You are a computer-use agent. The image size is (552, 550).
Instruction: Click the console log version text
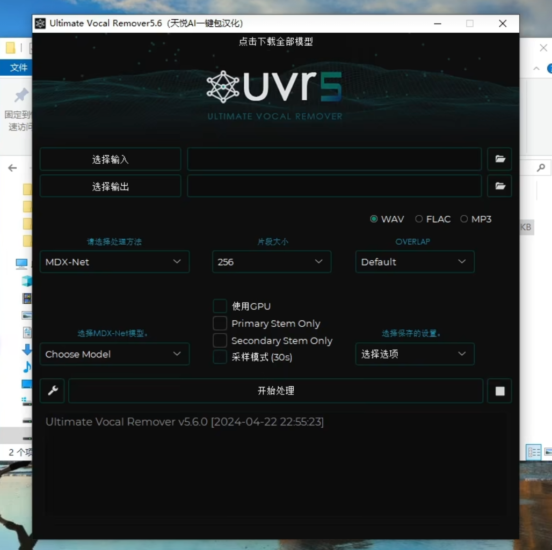pyautogui.click(x=184, y=422)
